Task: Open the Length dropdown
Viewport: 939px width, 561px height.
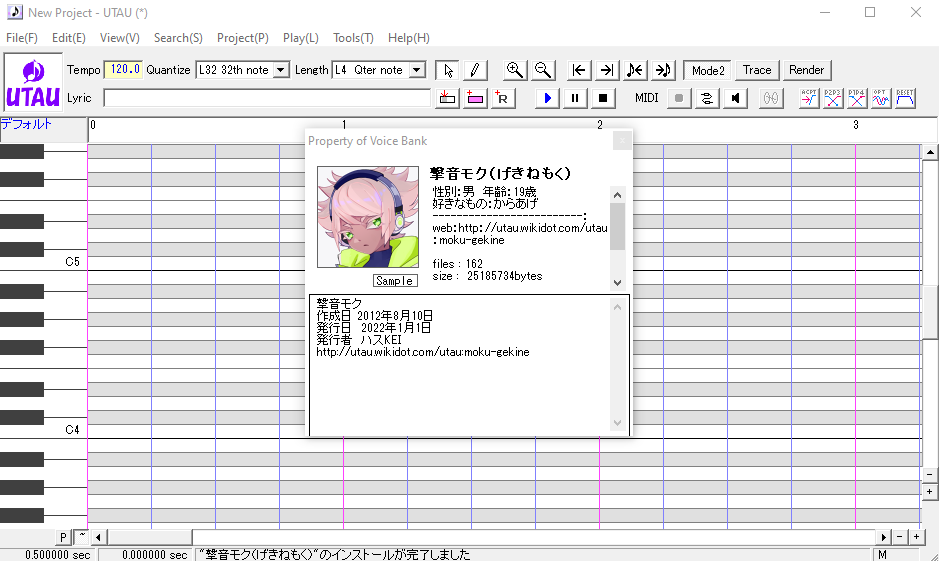Action: point(416,70)
